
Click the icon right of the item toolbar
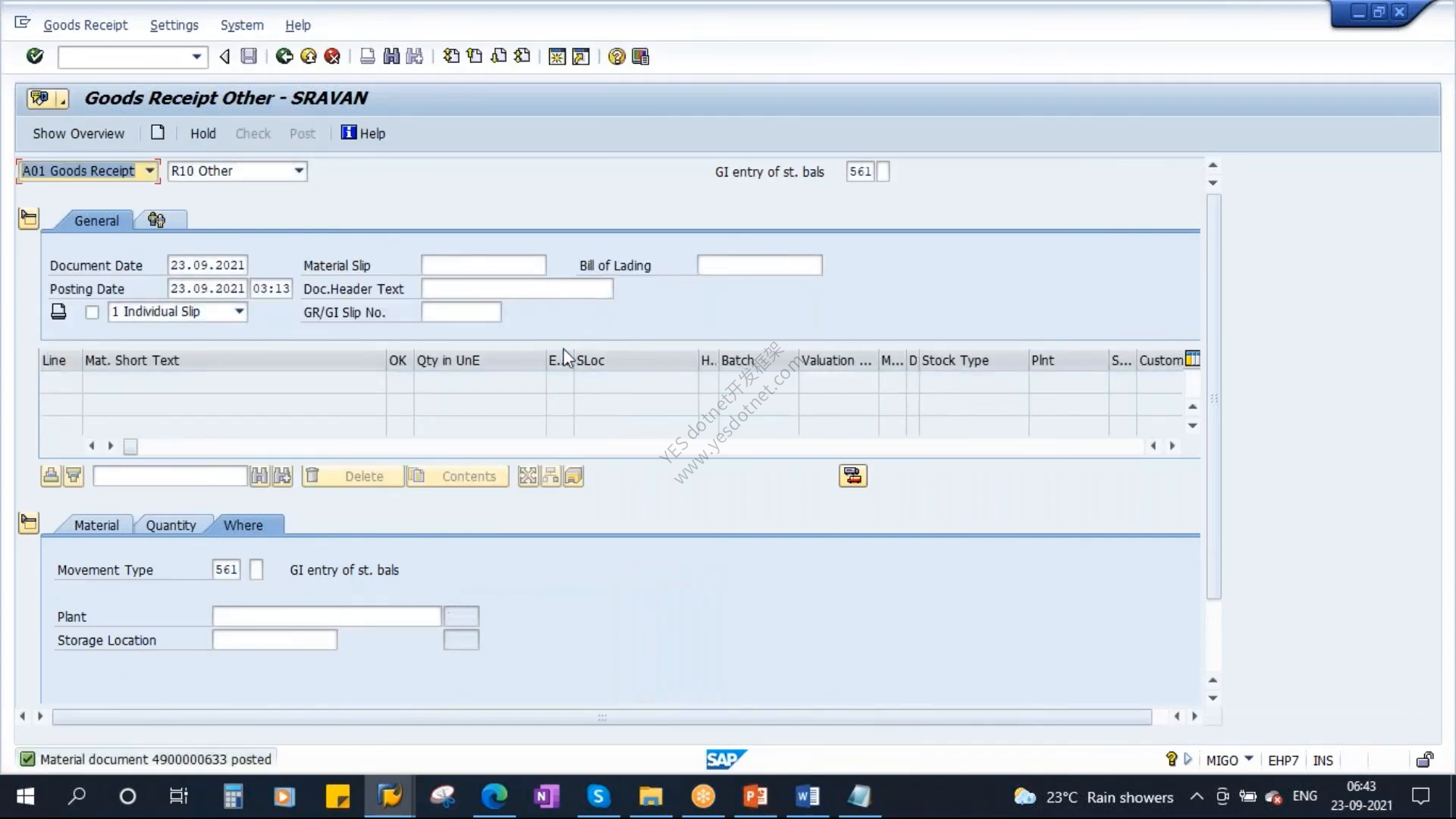(853, 476)
